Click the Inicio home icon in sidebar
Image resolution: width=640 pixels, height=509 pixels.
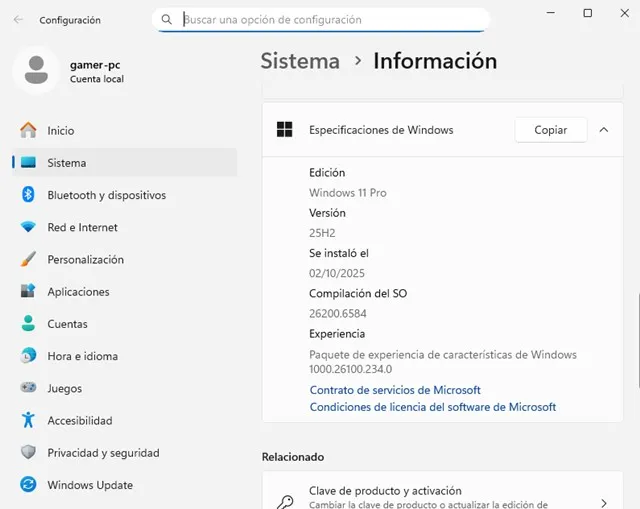coord(28,131)
